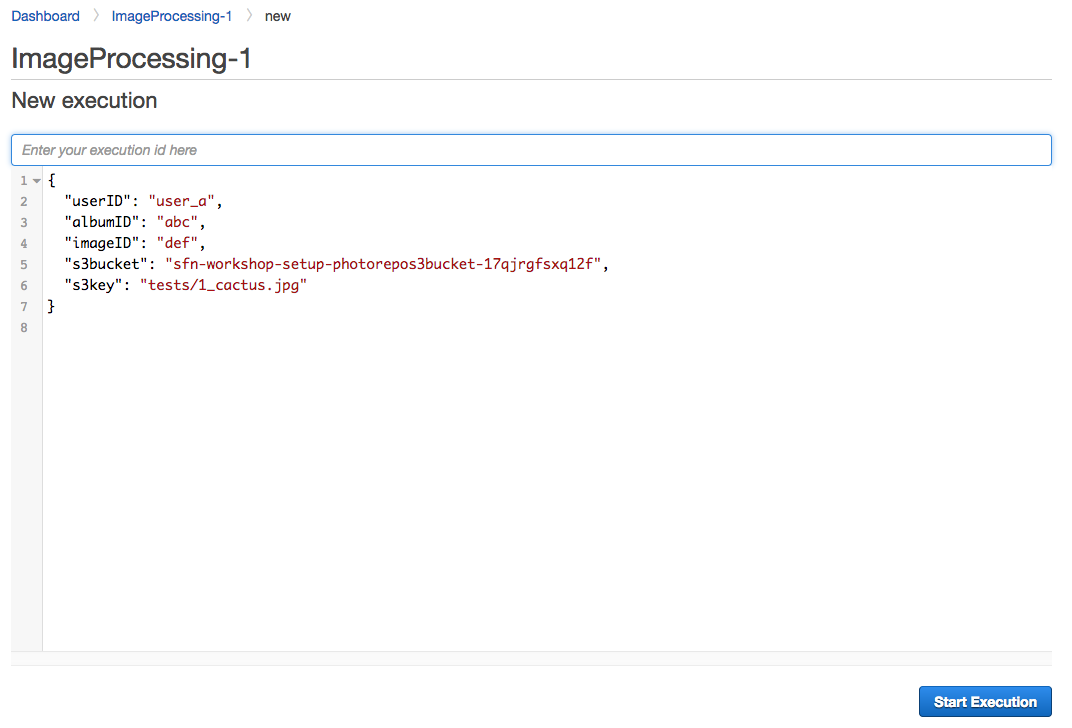Click the closing brace on line 7
The width and height of the screenshot is (1072, 728).
click(x=51, y=306)
